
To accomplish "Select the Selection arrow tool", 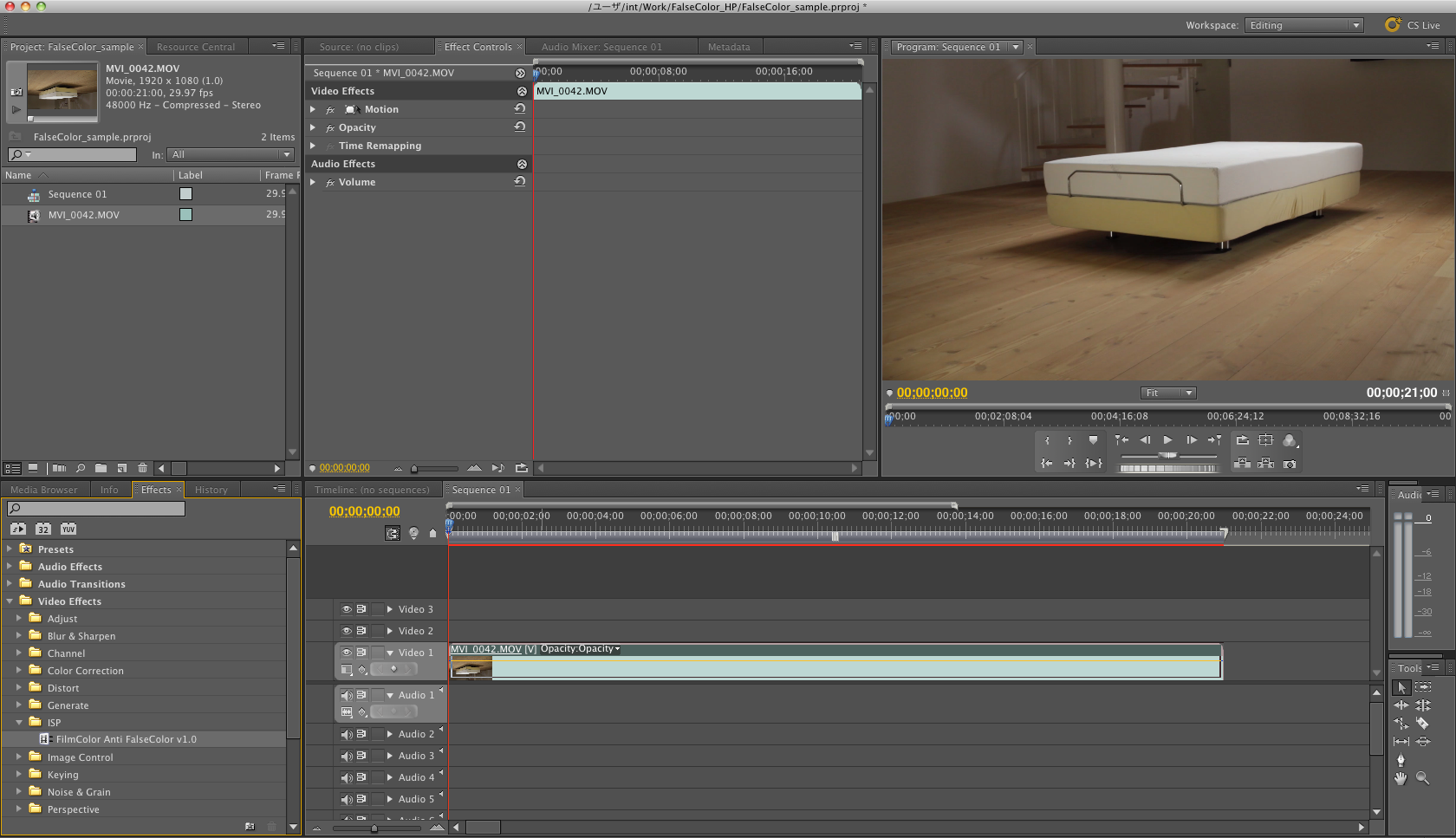I will pos(1401,687).
